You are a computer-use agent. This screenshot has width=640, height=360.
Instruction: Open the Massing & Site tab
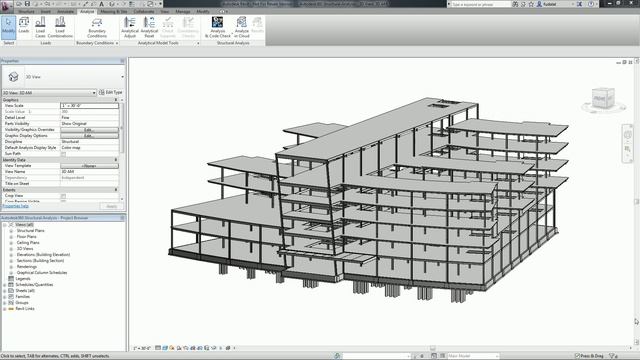[x=113, y=11]
